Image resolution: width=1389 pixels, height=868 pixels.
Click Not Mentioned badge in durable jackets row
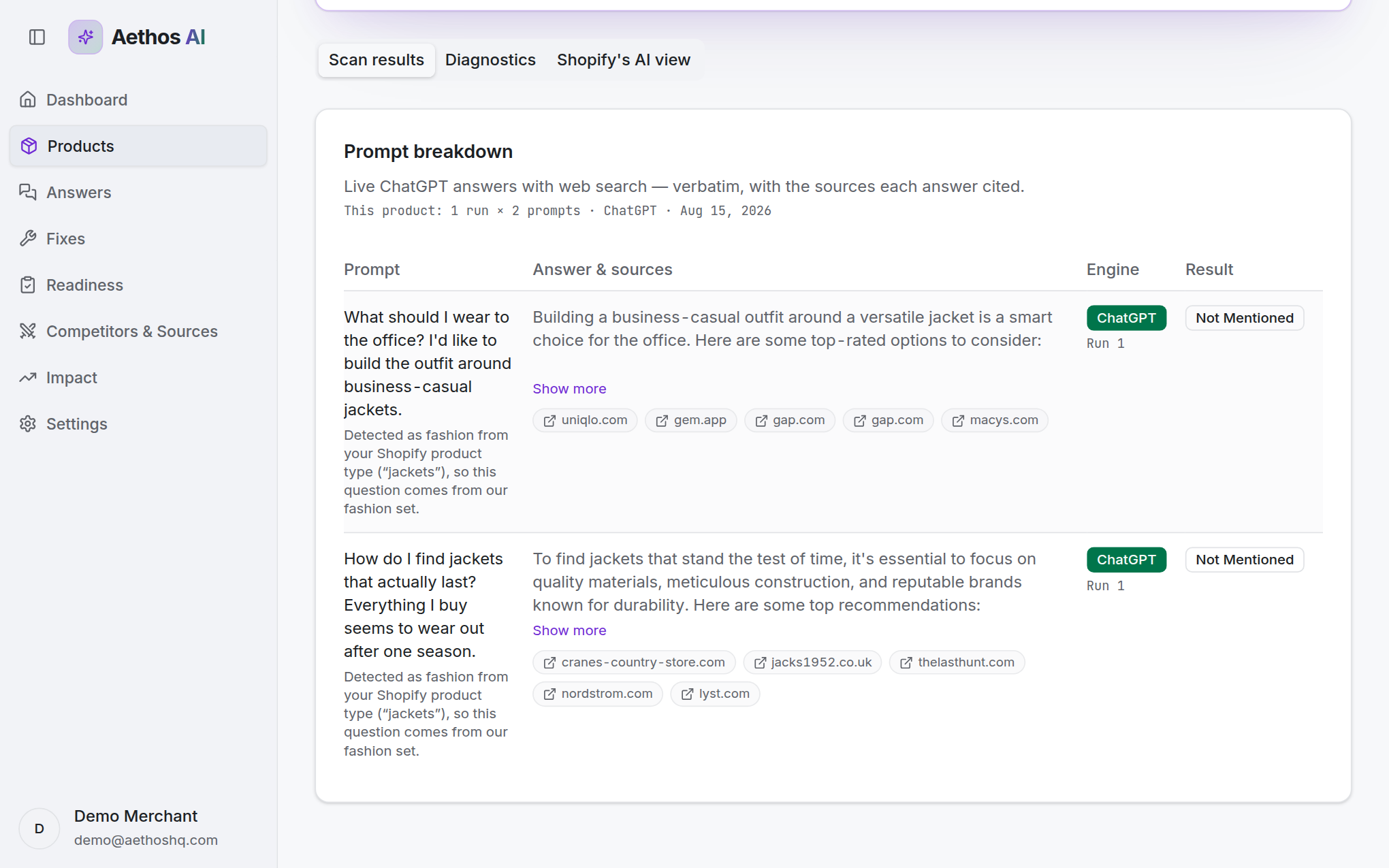pyautogui.click(x=1244, y=560)
